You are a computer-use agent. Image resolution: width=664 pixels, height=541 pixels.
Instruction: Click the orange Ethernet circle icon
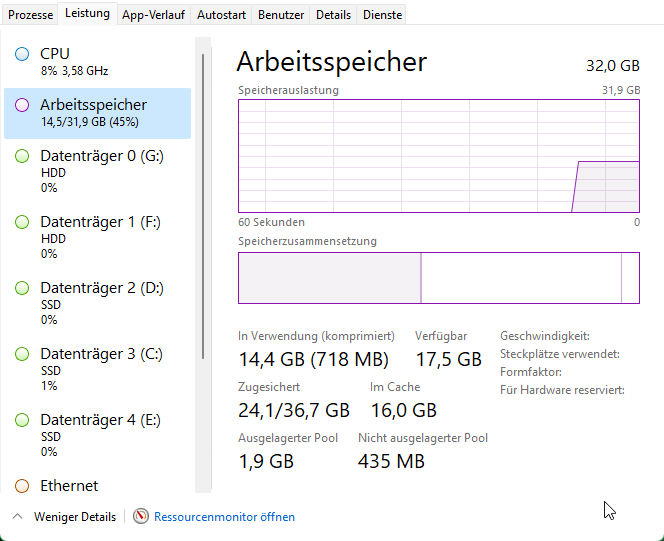click(x=22, y=486)
